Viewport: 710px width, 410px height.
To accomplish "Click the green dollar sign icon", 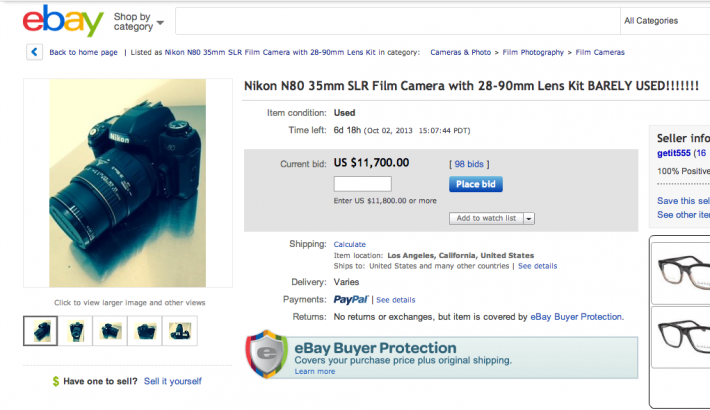I will point(56,381).
